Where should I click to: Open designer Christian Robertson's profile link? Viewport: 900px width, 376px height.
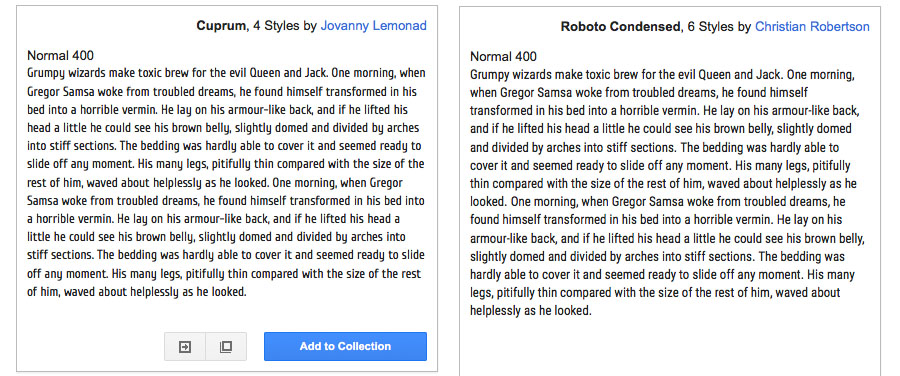(x=812, y=26)
